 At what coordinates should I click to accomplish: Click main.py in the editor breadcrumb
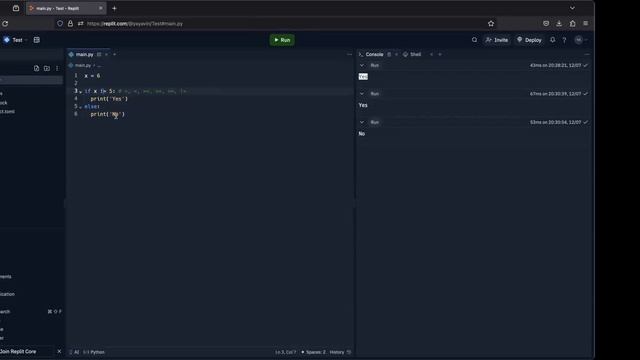coord(83,65)
